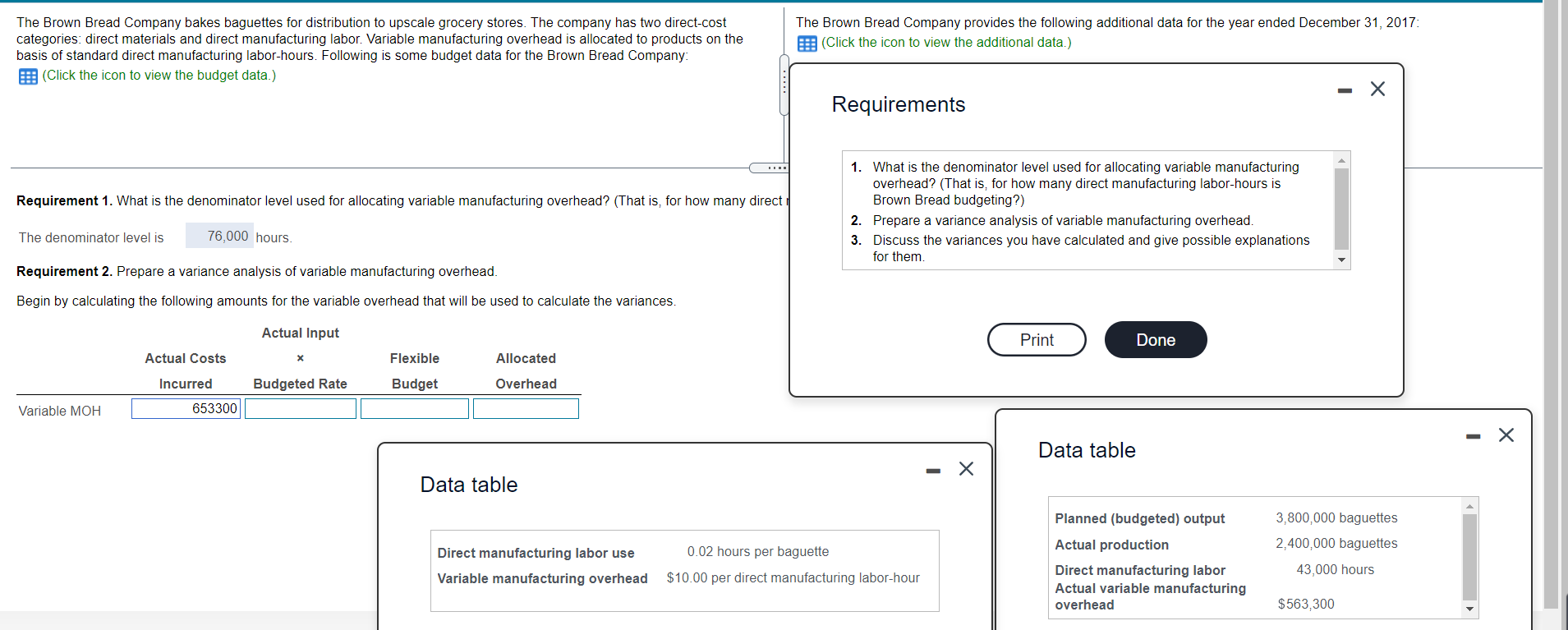
Task: Click the Print button in Requirements
Action: click(x=1037, y=340)
